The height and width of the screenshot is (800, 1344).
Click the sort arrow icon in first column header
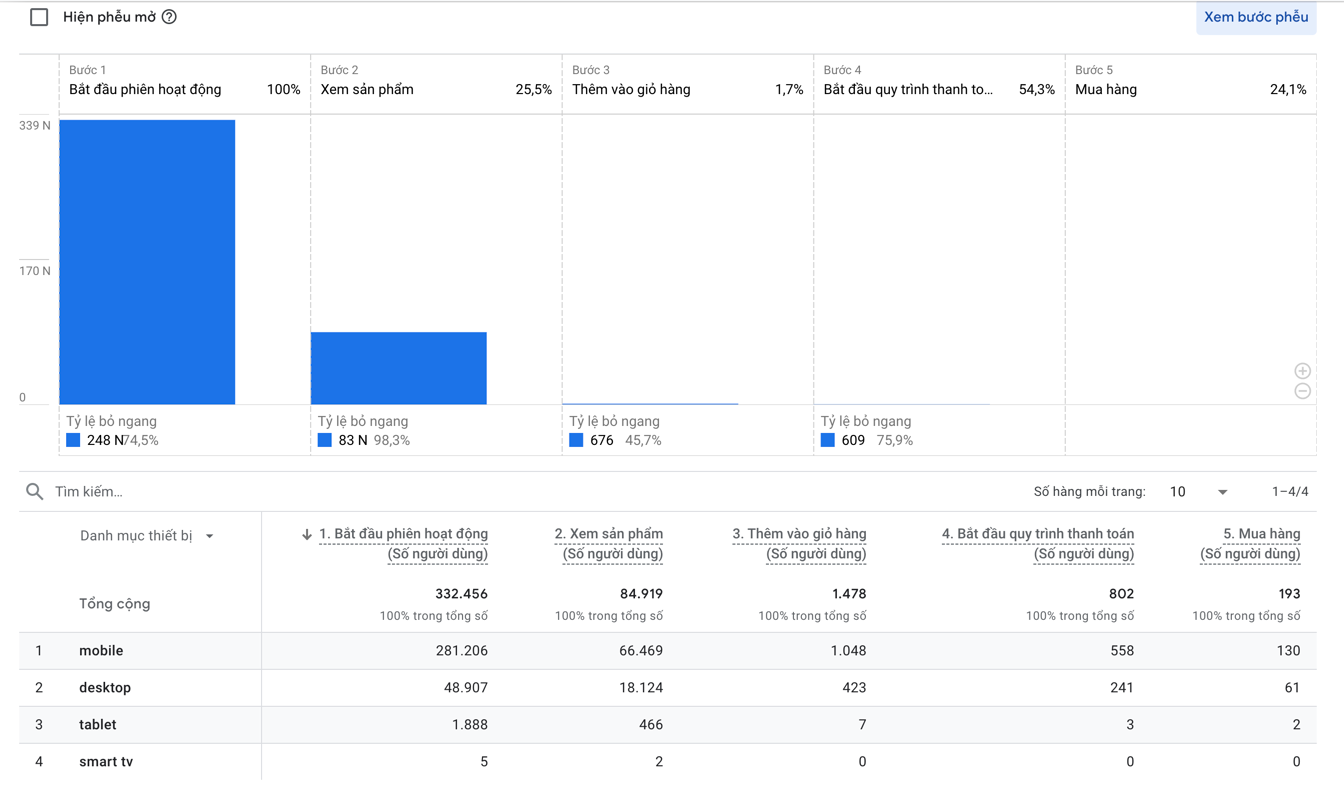click(x=307, y=535)
